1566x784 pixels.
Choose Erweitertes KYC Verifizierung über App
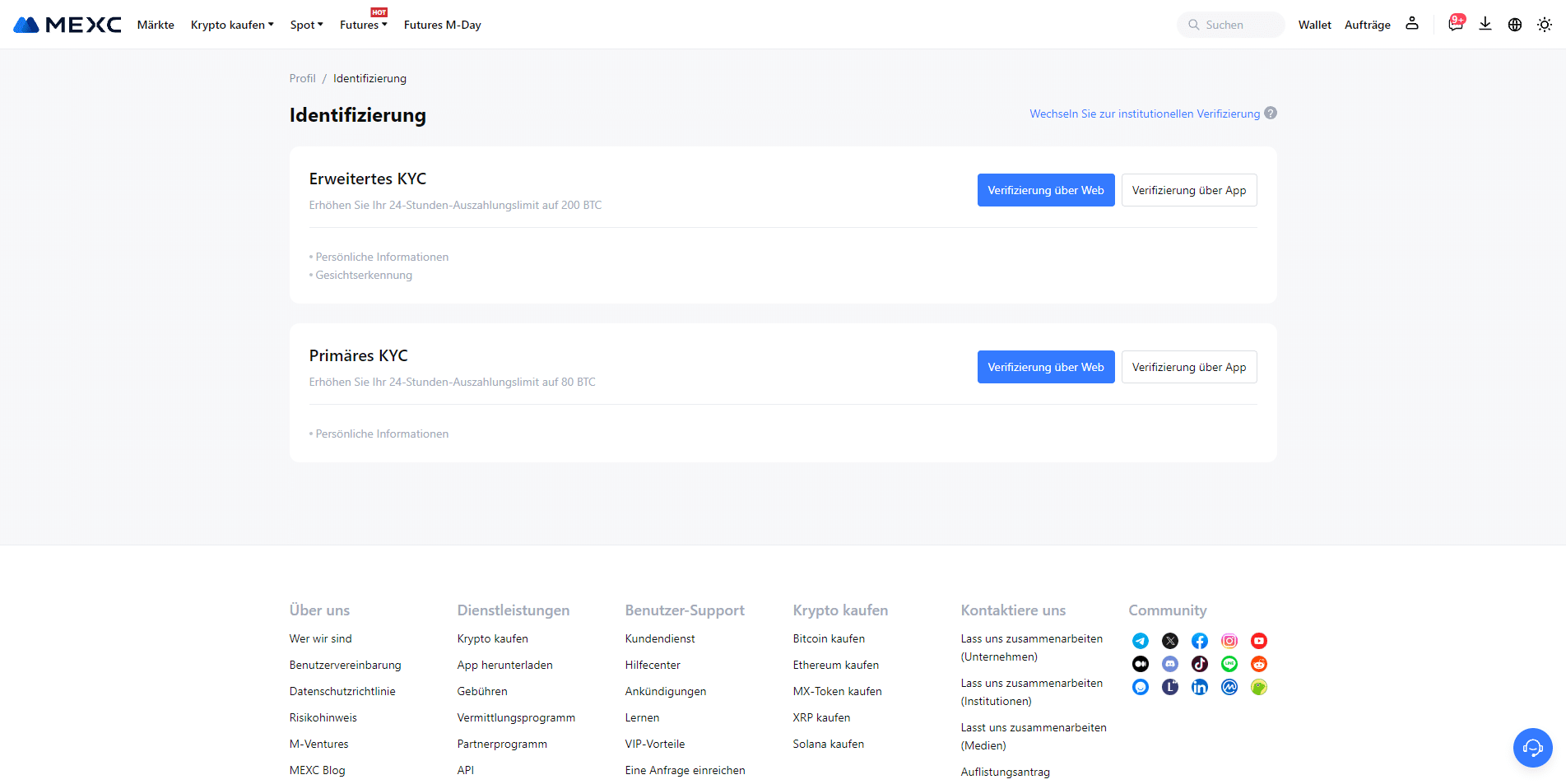coord(1189,190)
